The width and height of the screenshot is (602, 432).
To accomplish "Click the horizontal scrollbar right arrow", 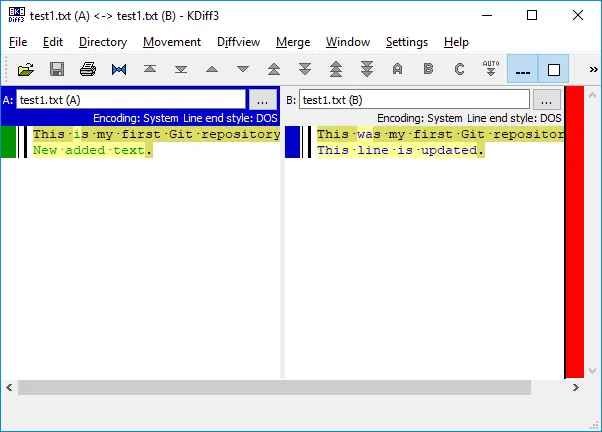I will pos(575,387).
